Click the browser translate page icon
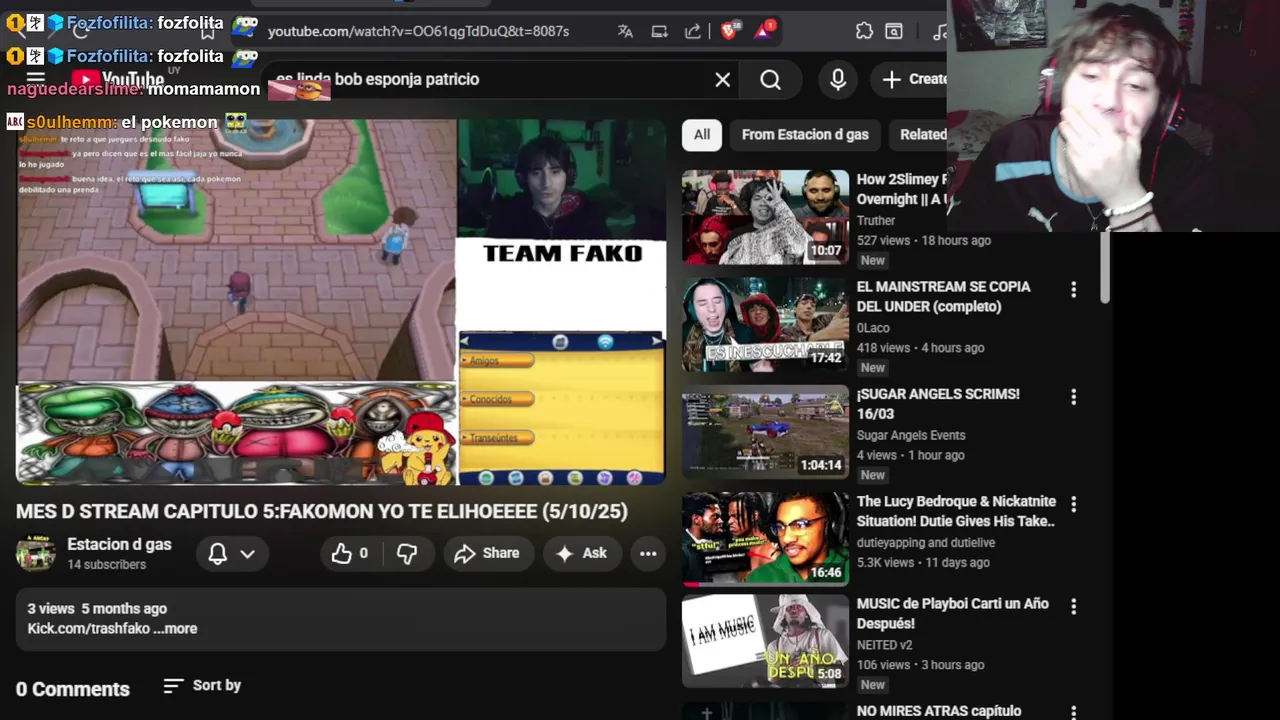This screenshot has width=1280, height=720. pyautogui.click(x=625, y=31)
